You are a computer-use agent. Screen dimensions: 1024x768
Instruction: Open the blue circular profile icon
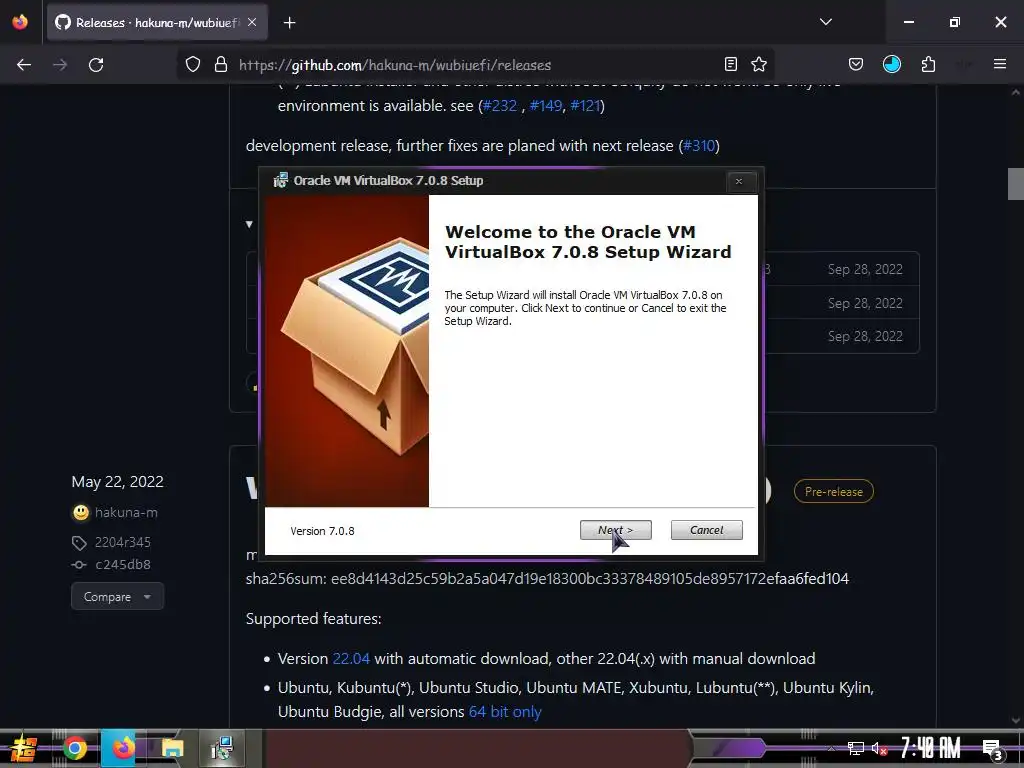(891, 65)
